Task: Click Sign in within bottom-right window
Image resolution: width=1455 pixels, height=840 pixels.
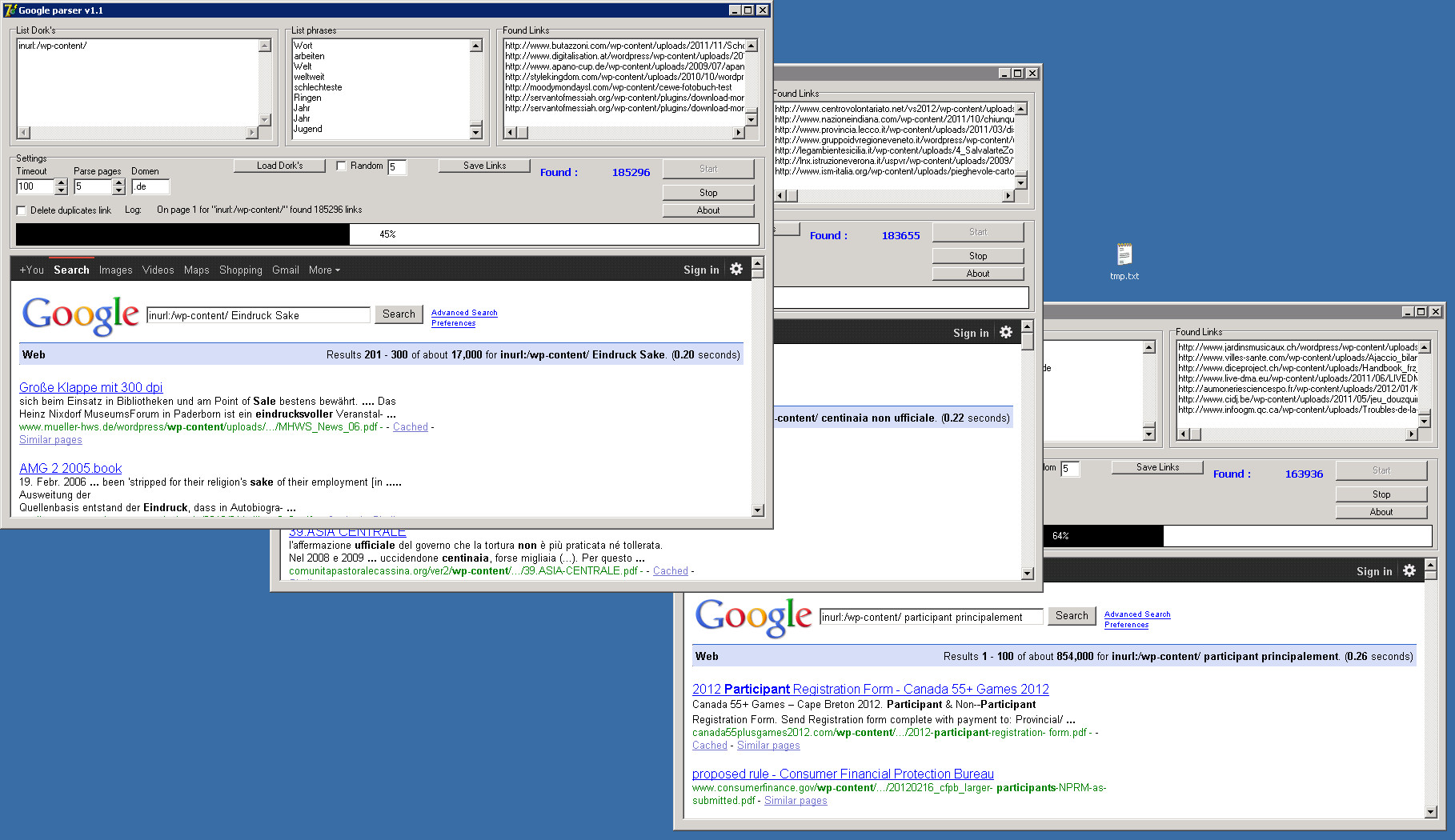Action: click(1374, 571)
